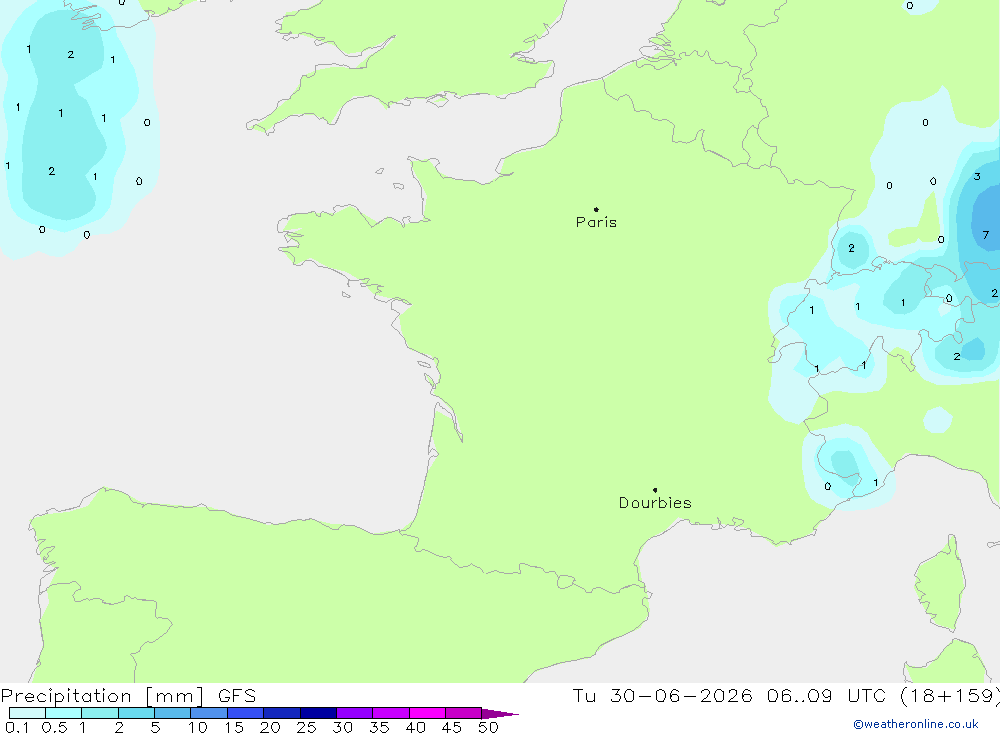The height and width of the screenshot is (733, 1000).
Task: Click the GFS model name label
Action: point(237,695)
